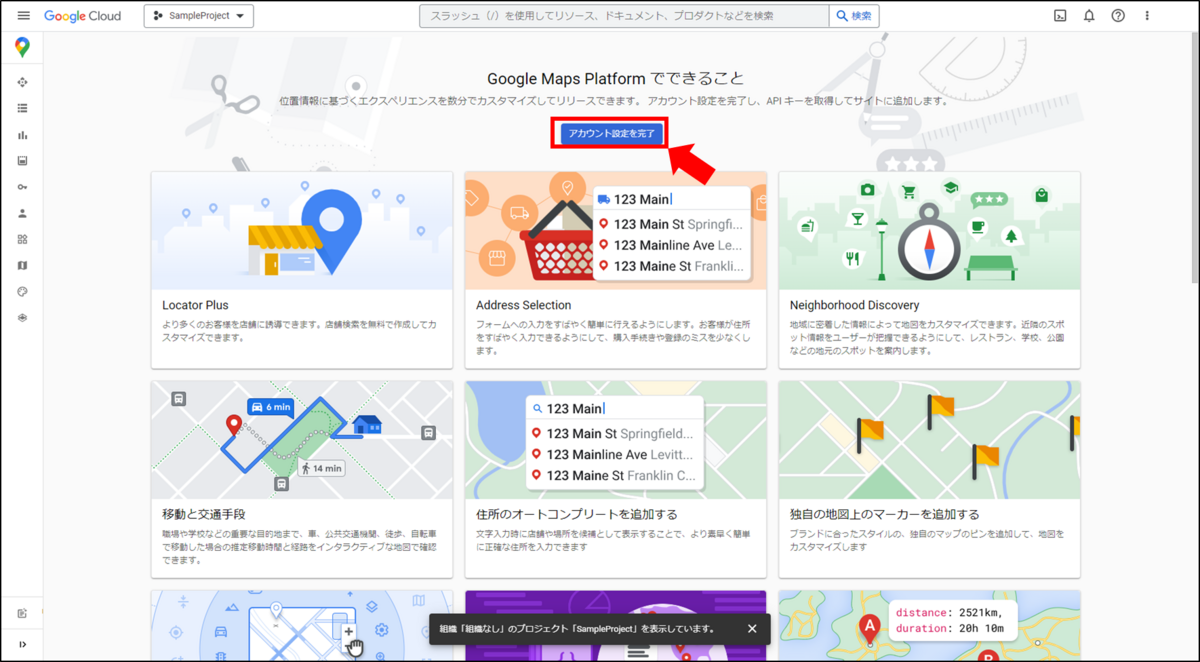Viewport: 1200px width, 662px height.
Task: Click the Google Maps Platform でできること heading
Action: [616, 78]
